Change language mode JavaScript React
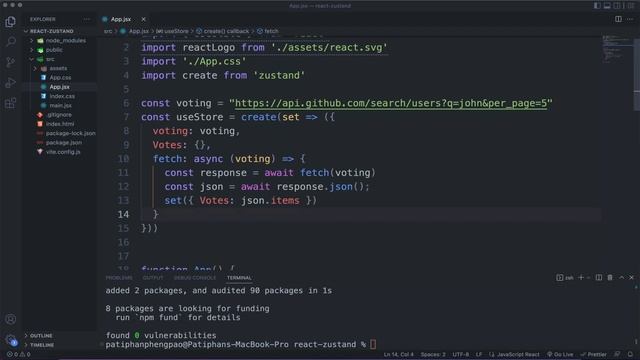This screenshot has width=640, height=360. (514, 354)
